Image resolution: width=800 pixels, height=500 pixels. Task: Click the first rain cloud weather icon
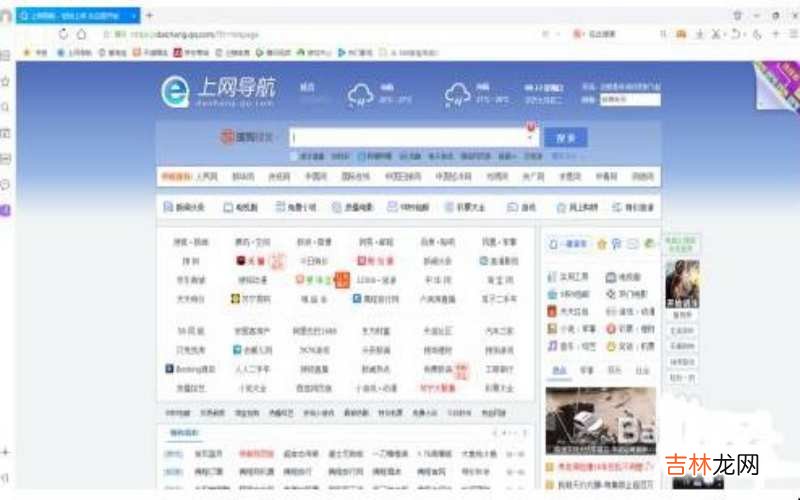(x=360, y=95)
